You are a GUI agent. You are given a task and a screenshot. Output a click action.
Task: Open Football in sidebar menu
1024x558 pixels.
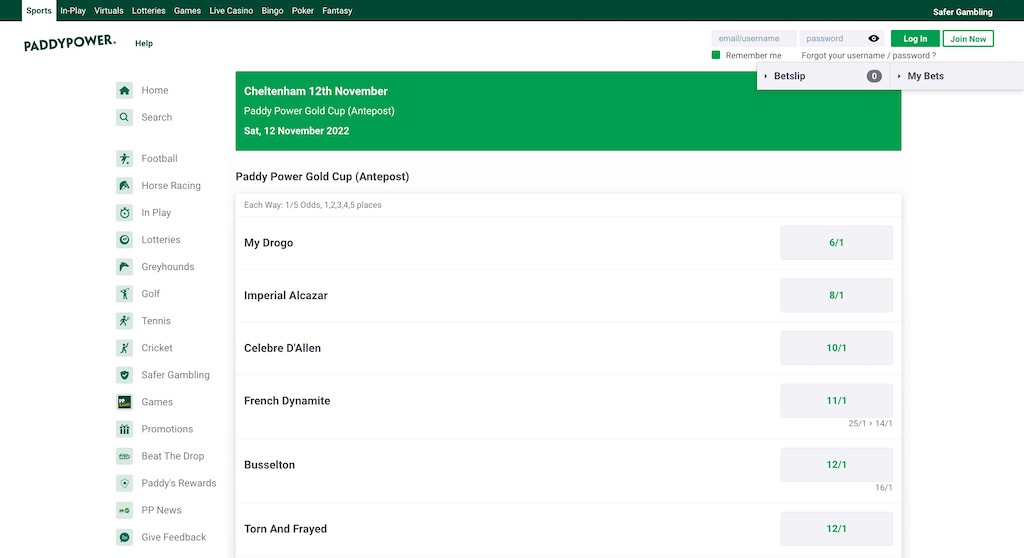[x=159, y=158]
